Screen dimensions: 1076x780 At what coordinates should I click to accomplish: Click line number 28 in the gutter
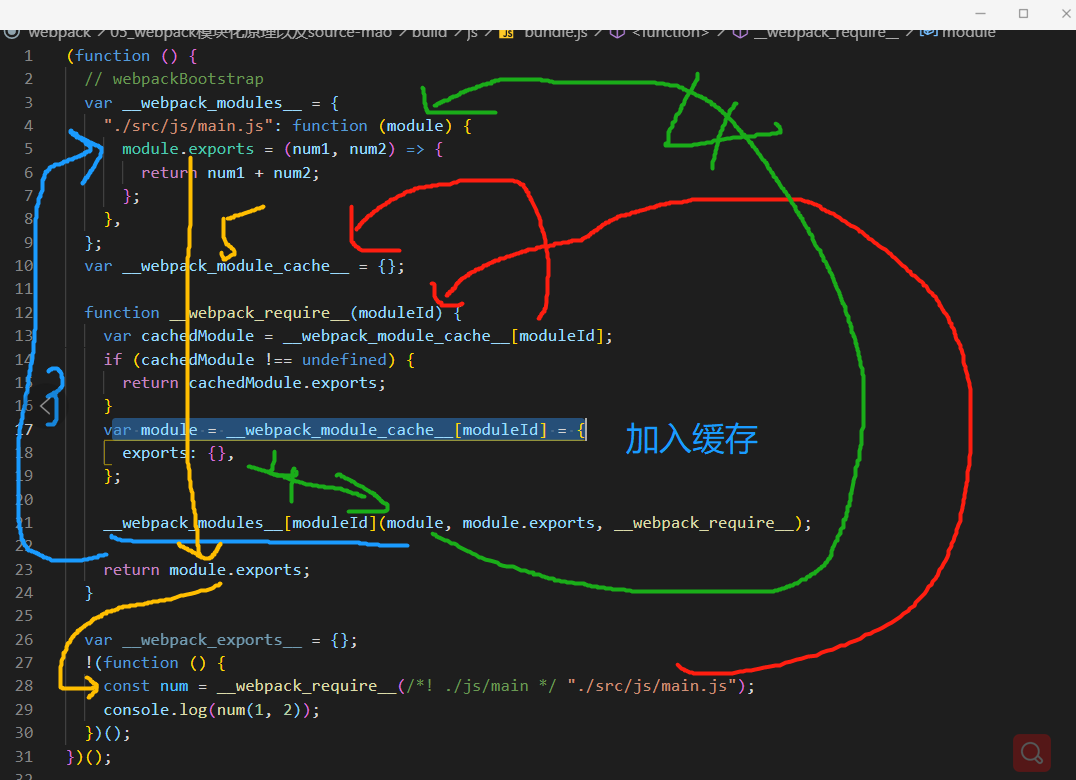[x=23, y=686]
